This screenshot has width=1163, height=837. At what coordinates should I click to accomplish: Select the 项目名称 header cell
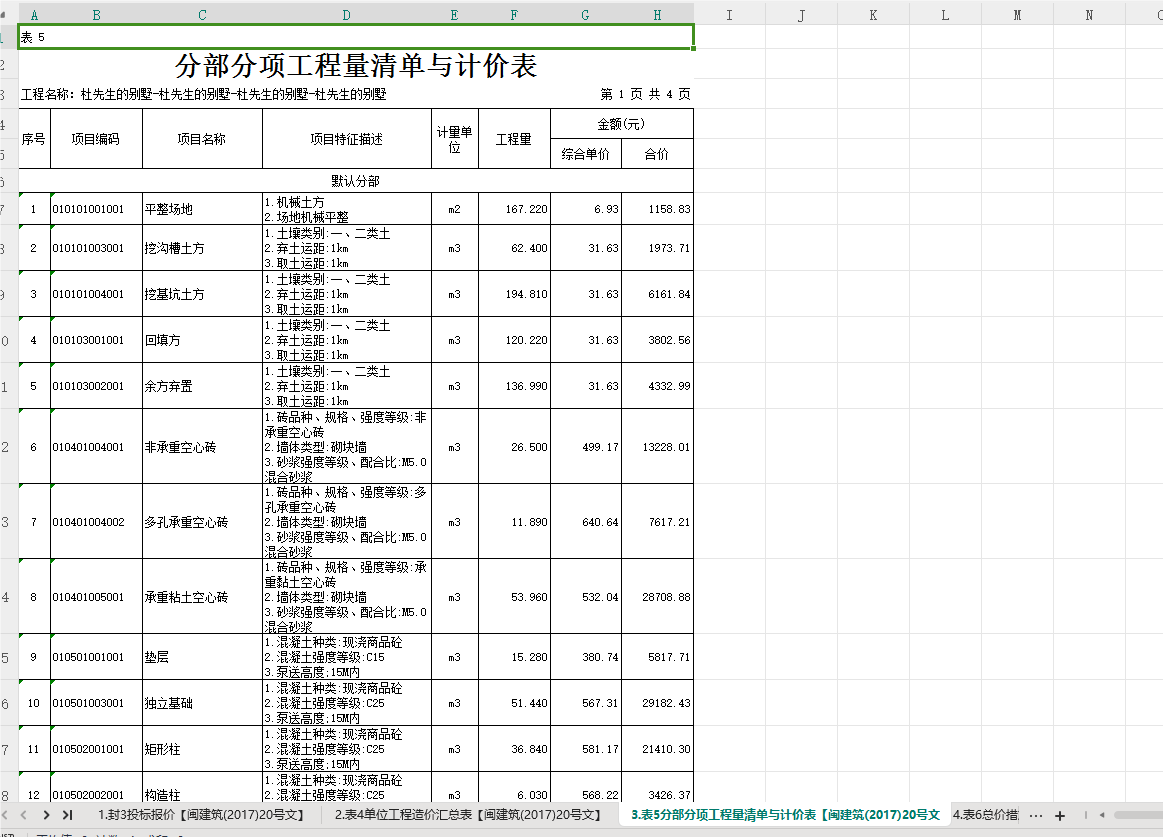coord(202,139)
